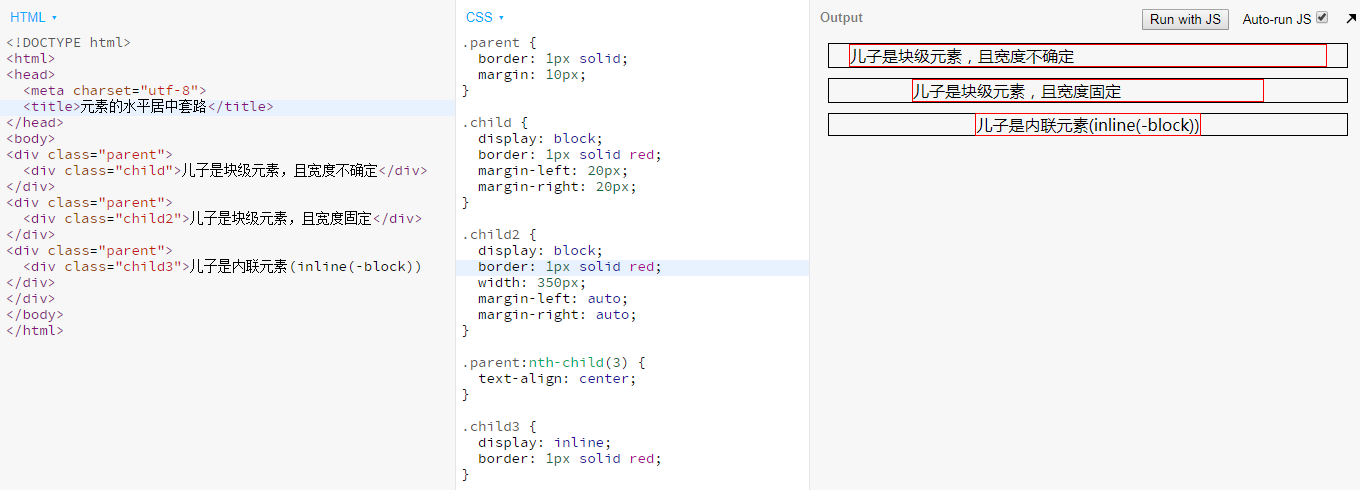Click the .child { selector line
1360x490 pixels.
click(x=495, y=122)
